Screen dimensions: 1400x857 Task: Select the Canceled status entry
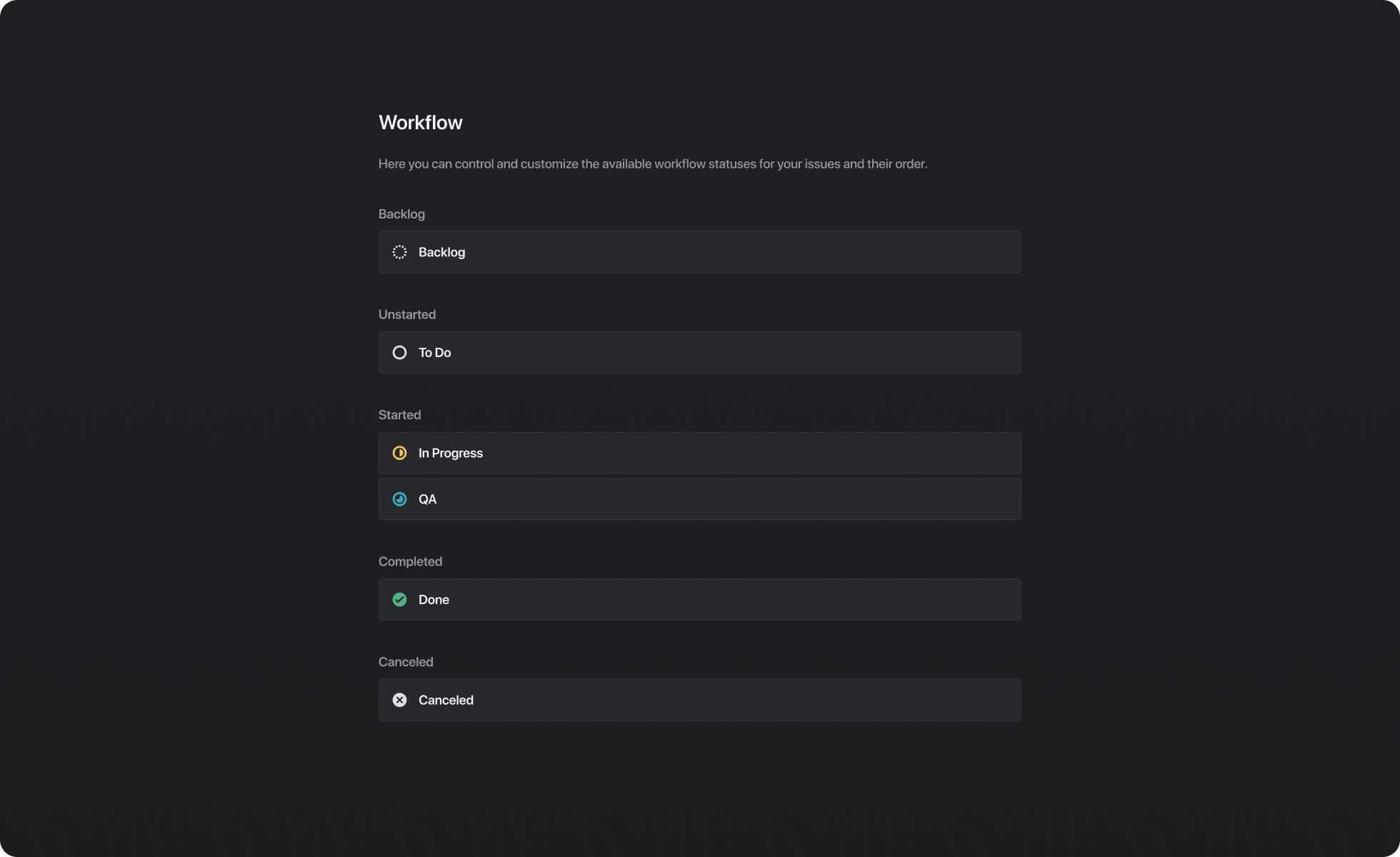(x=699, y=700)
